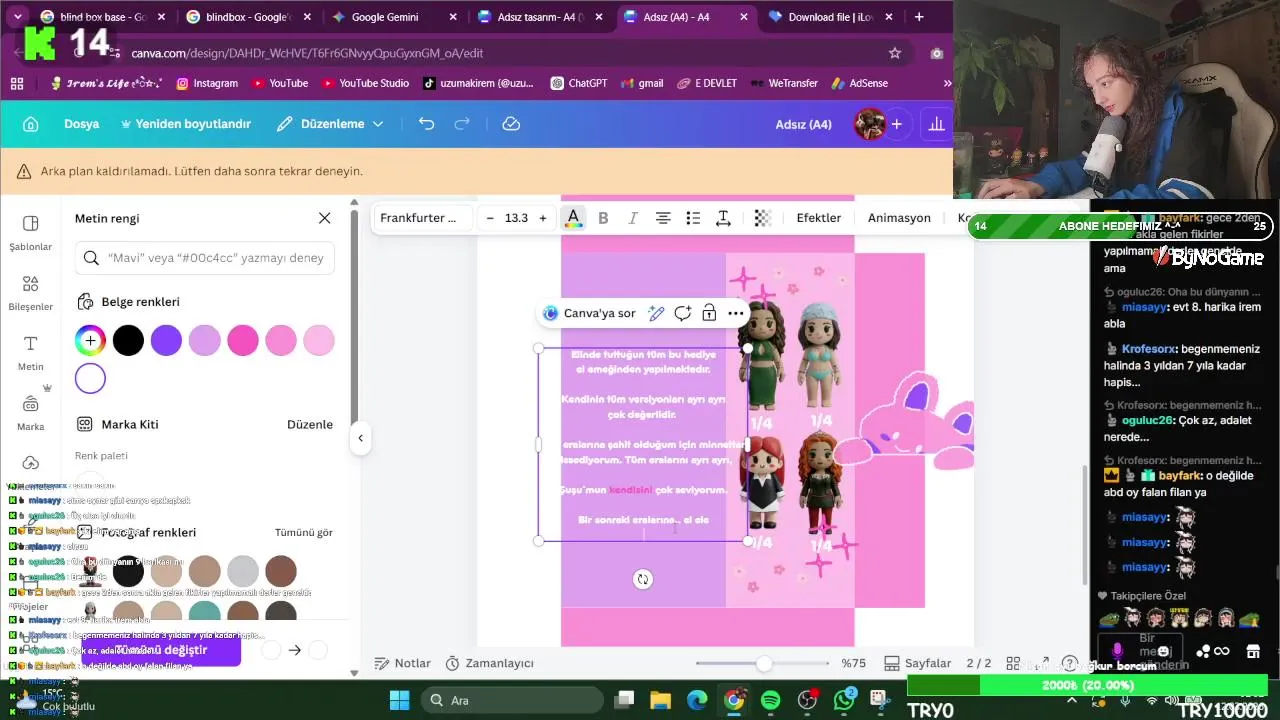
Task: Adjust zoom slider handle
Action: click(x=764, y=664)
